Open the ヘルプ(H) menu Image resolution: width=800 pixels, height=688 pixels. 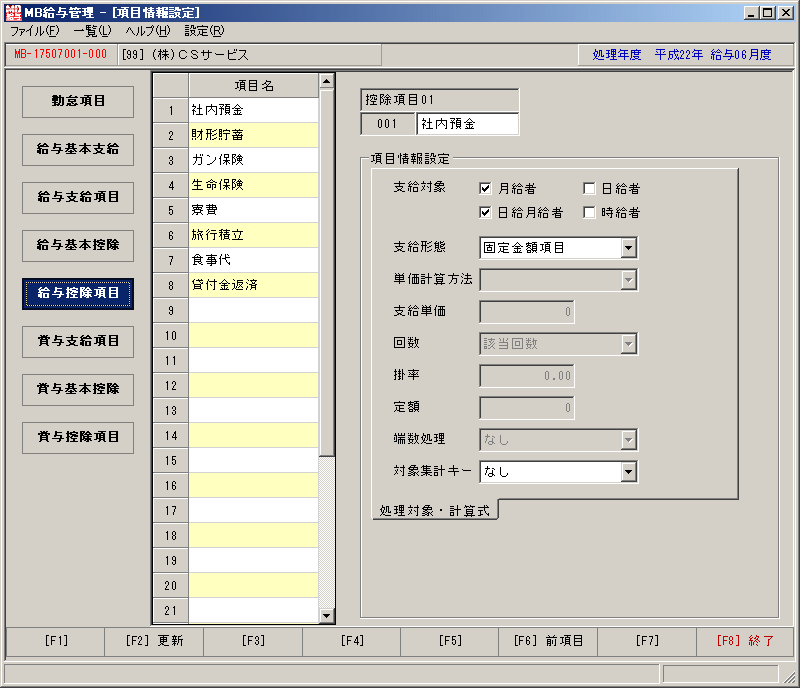pyautogui.click(x=148, y=31)
